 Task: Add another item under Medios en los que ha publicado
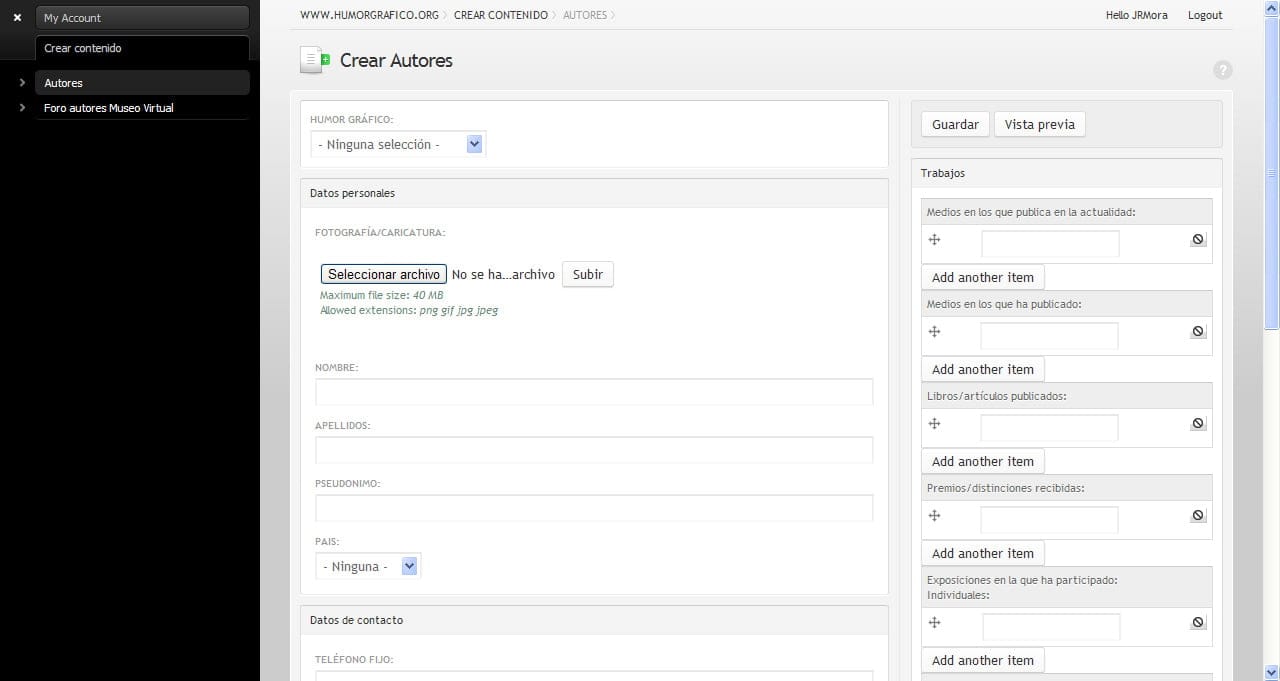pos(982,369)
